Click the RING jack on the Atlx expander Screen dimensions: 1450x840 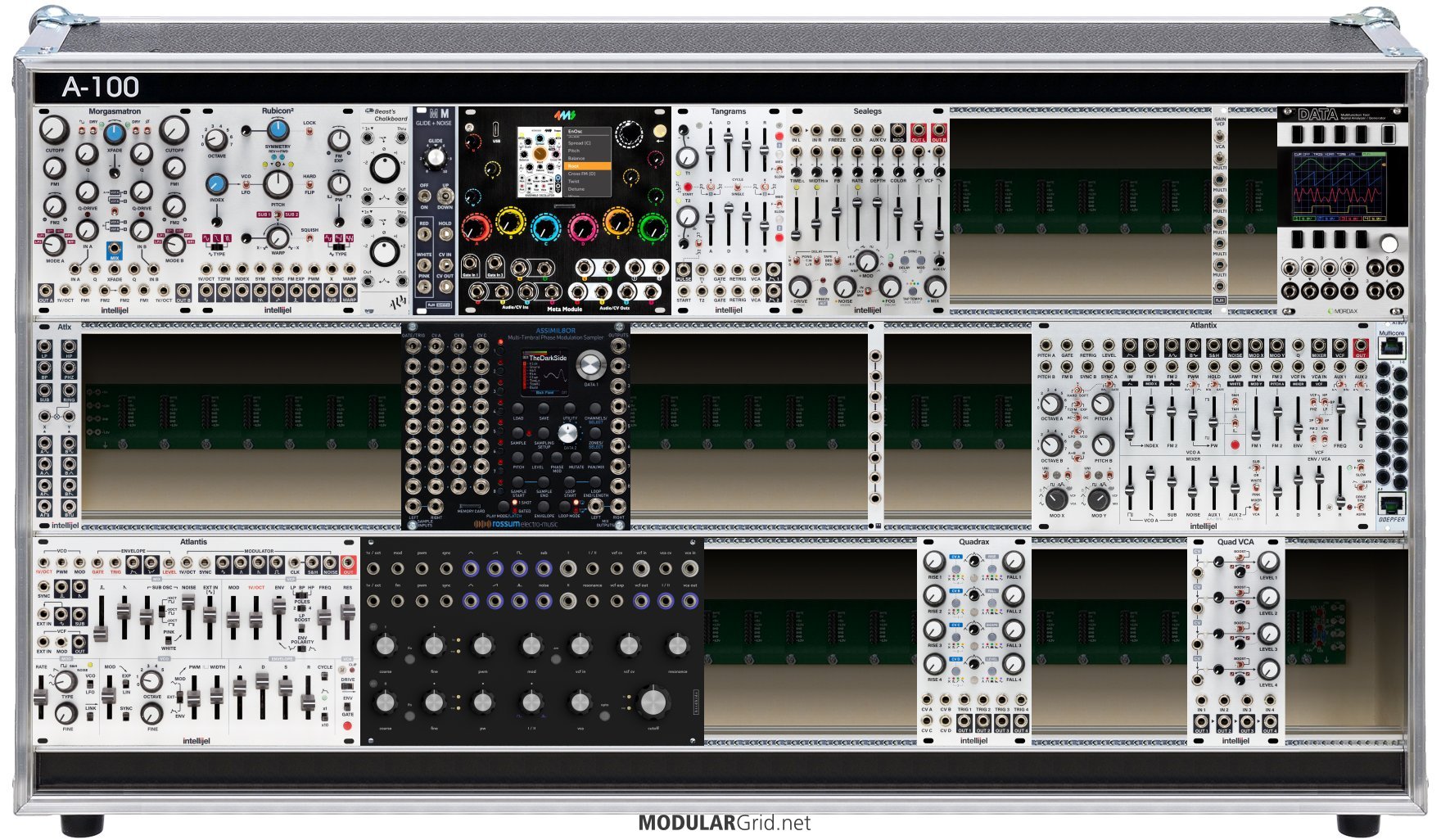69,391
